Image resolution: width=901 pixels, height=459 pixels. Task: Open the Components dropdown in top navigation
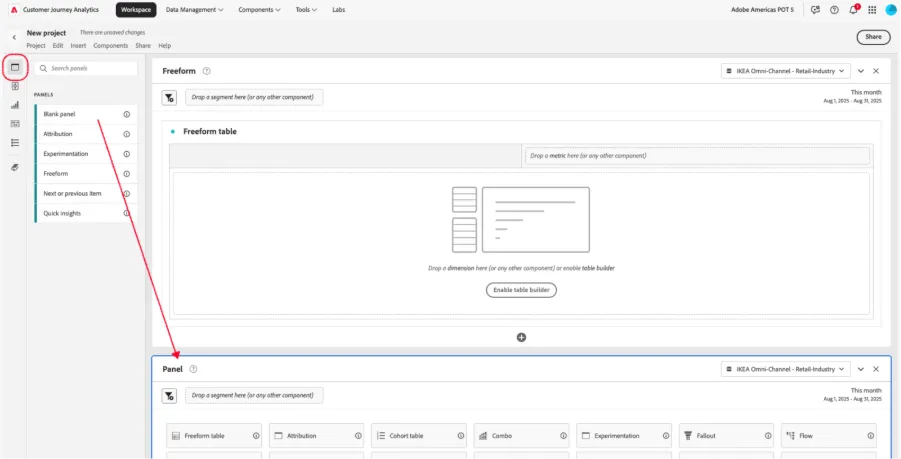click(259, 10)
